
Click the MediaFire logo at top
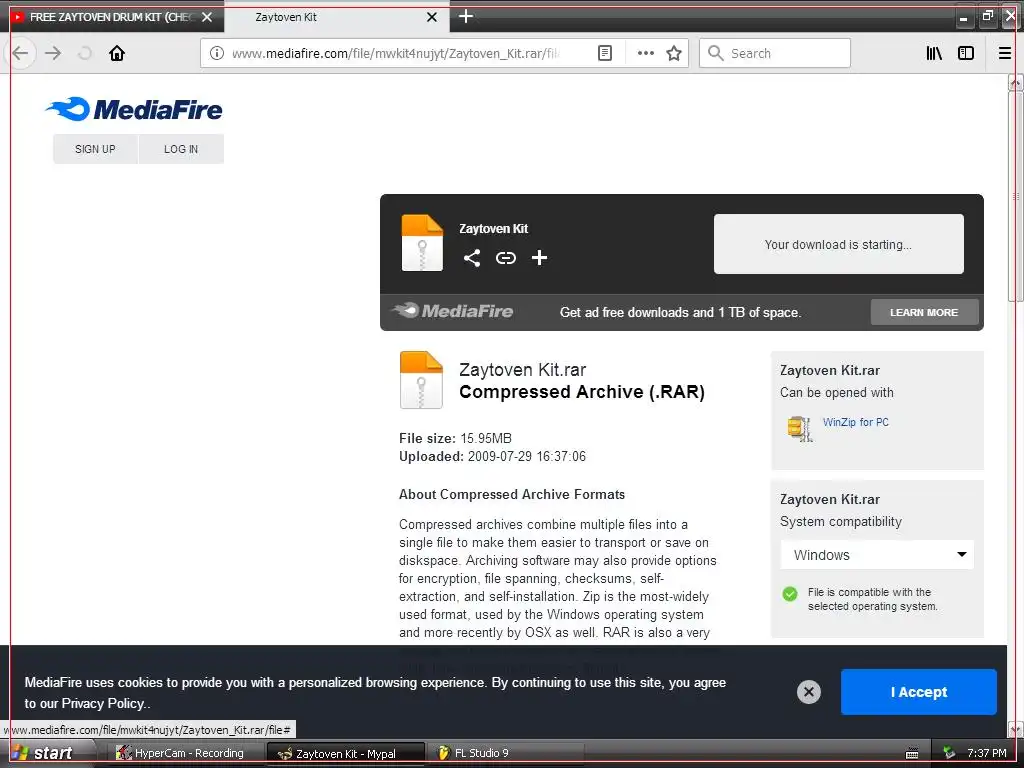click(x=134, y=109)
